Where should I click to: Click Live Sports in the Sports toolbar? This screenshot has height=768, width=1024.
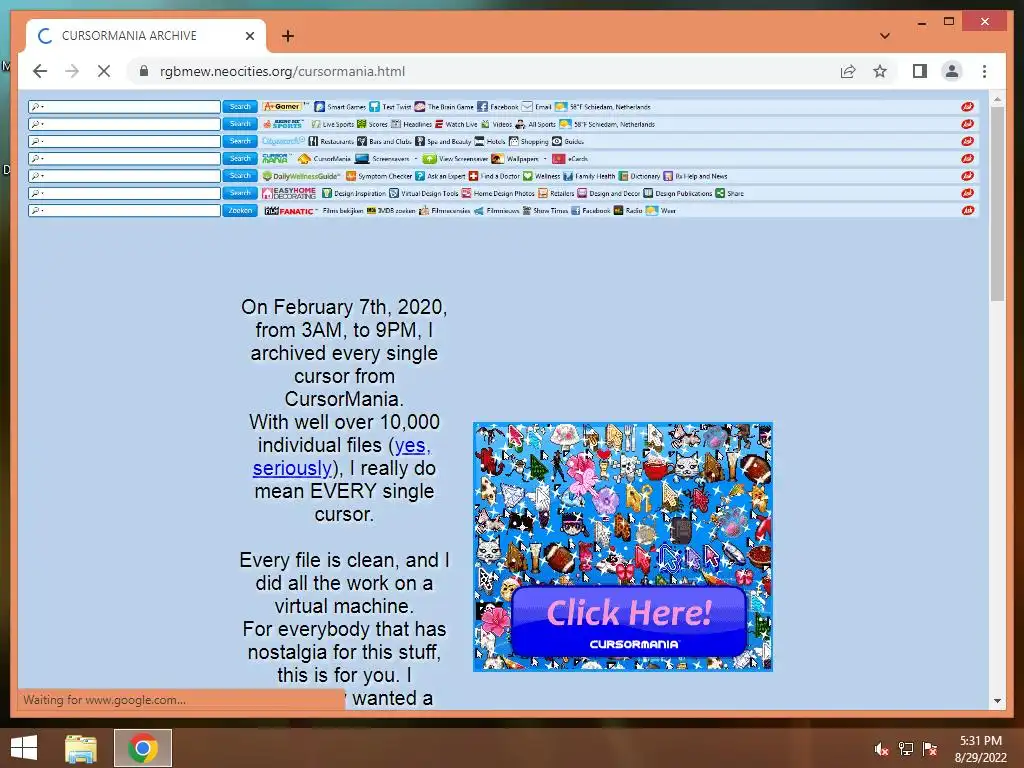[332, 124]
